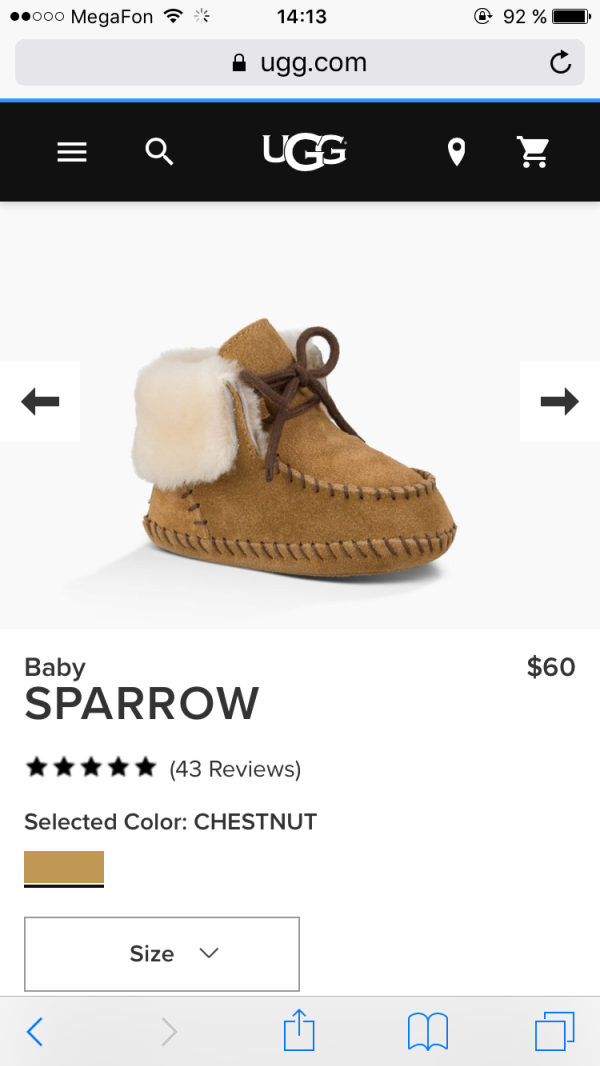
Task: Tap the chevron in Size selector
Action: tap(209, 953)
